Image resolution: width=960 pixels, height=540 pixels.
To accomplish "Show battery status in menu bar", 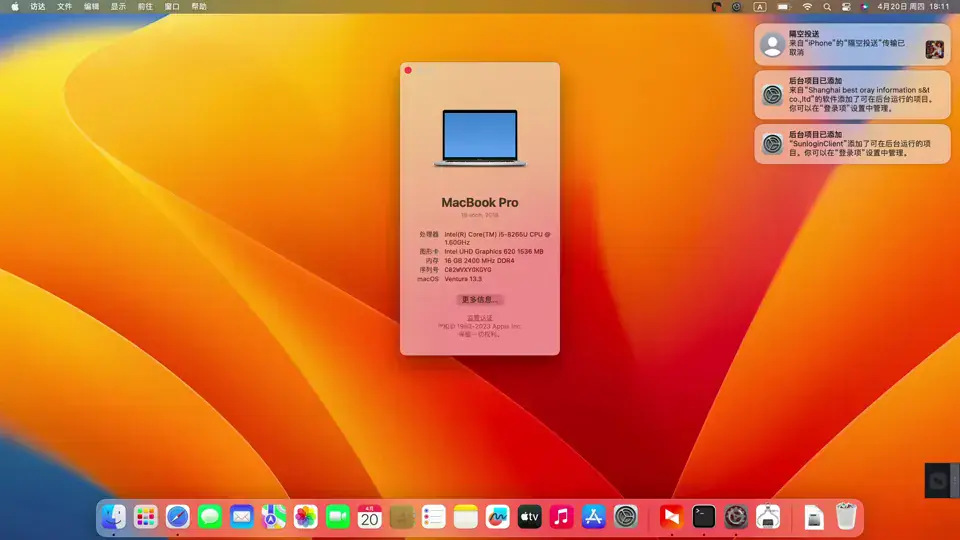I will [784, 7].
